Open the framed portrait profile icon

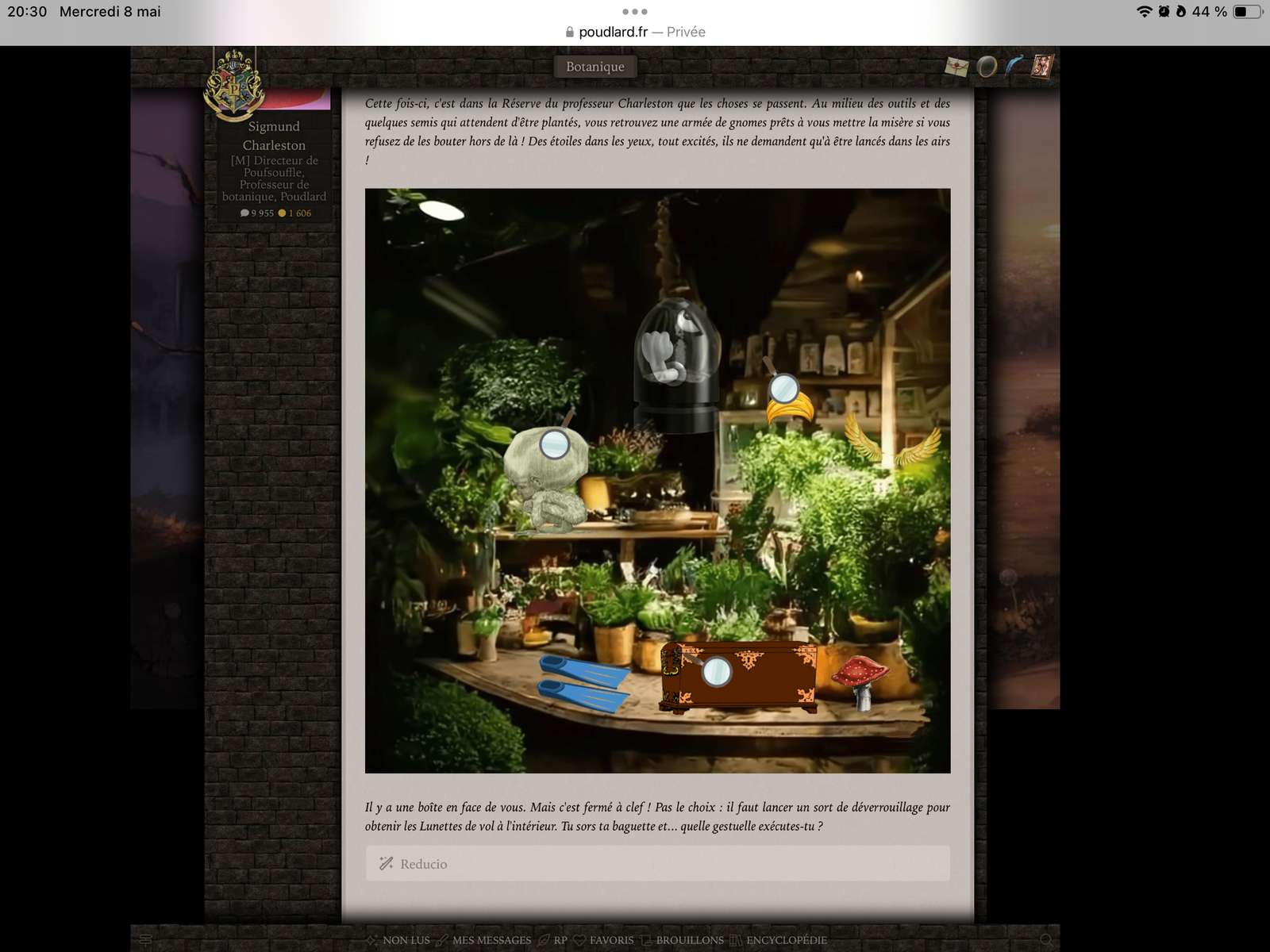coord(1042,66)
